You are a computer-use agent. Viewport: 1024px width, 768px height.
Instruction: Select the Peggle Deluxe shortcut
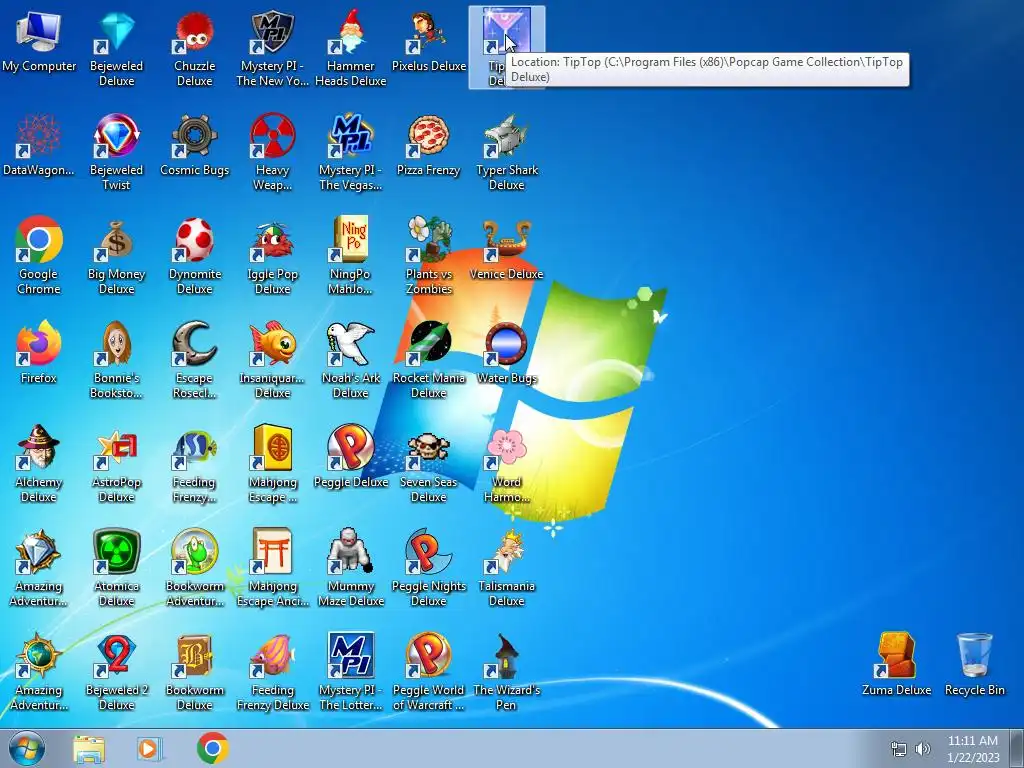(351, 457)
